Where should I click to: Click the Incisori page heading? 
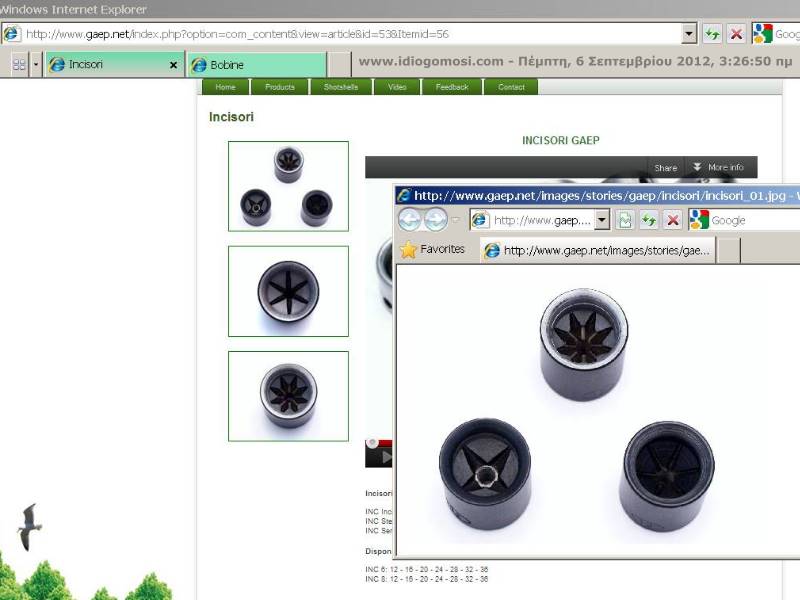click(231, 117)
